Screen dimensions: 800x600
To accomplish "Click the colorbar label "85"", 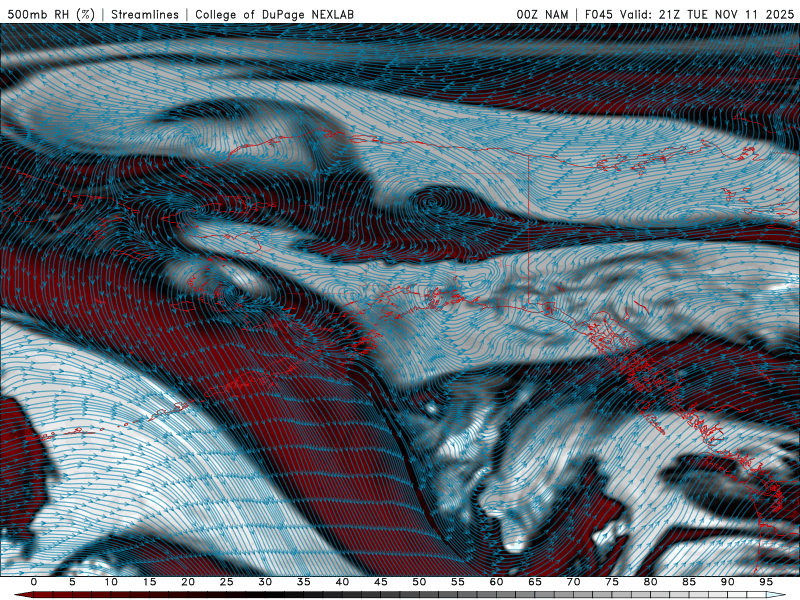I will (689, 582).
